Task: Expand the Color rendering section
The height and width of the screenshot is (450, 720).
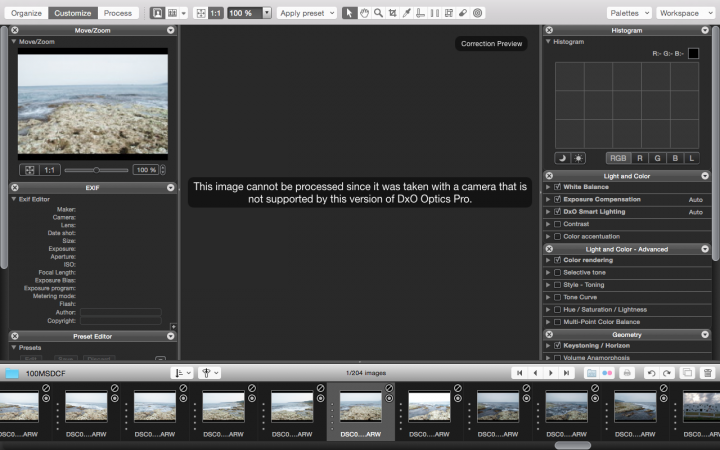Action: point(548,260)
